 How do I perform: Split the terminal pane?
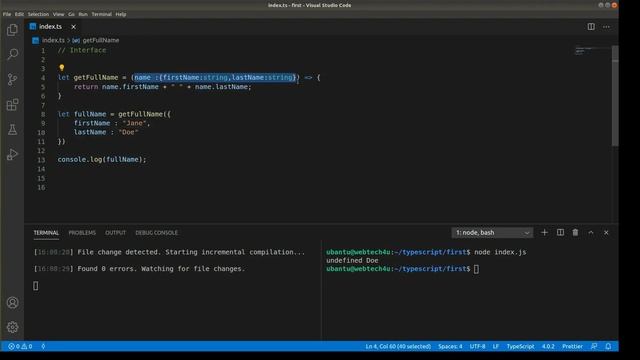pos(560,232)
